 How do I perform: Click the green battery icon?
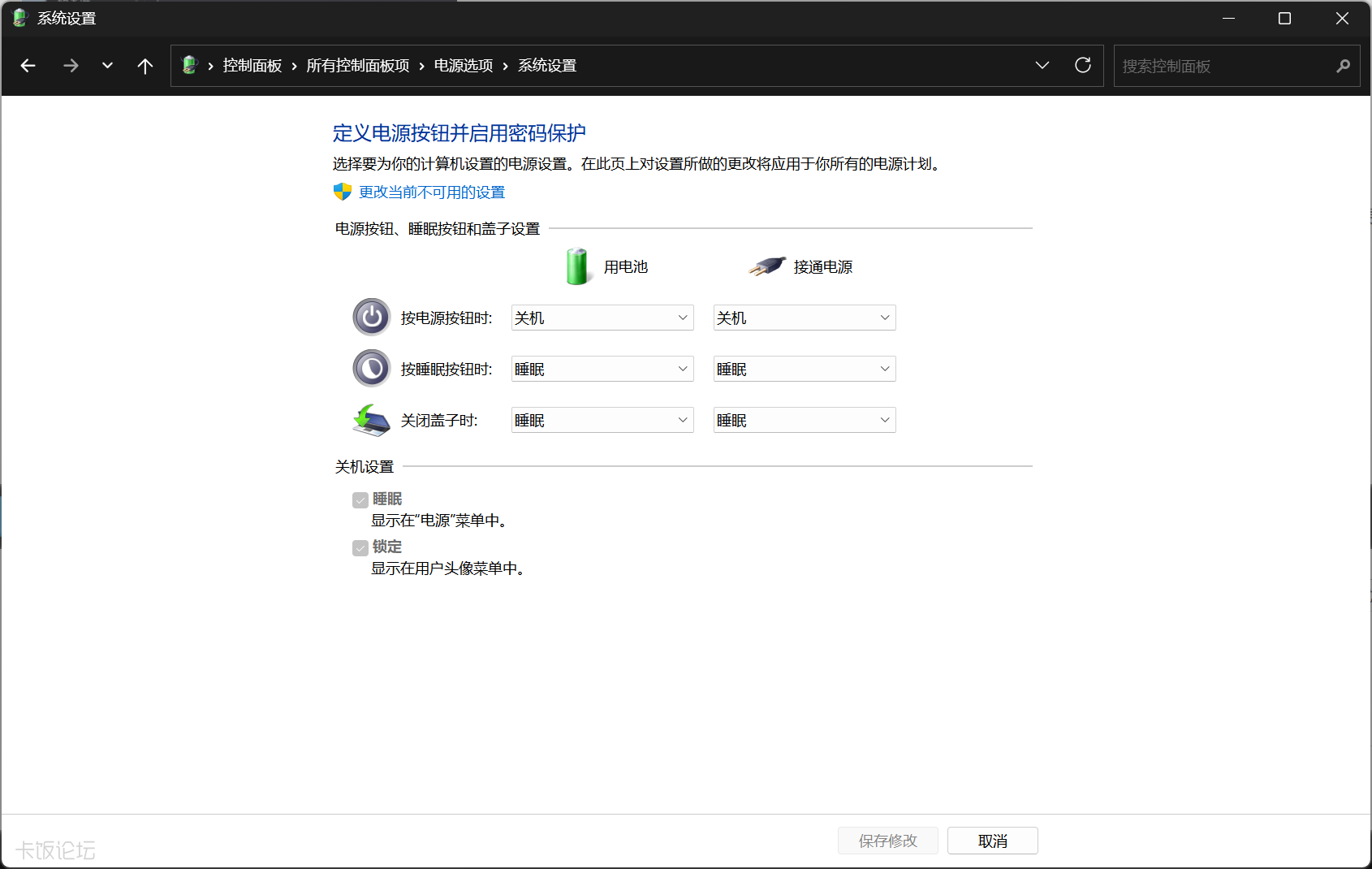click(x=577, y=266)
